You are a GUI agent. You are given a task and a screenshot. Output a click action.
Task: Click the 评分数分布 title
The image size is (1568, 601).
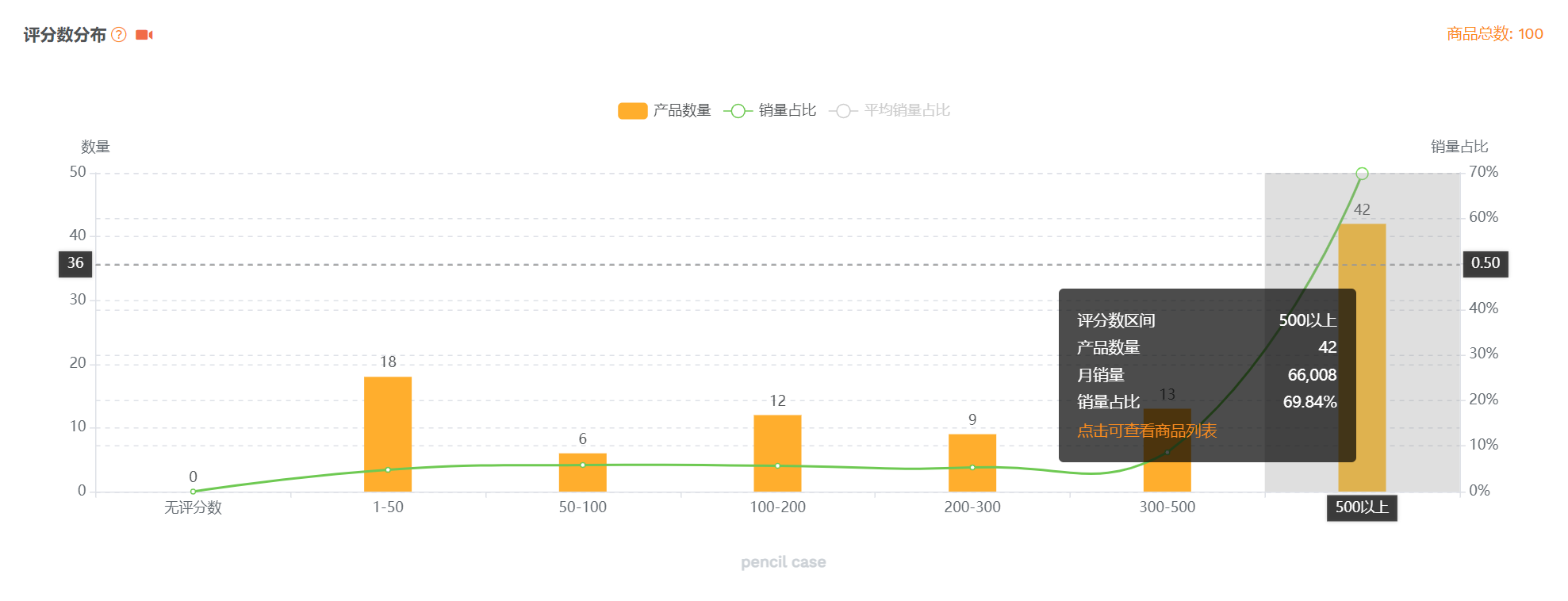coord(64,35)
